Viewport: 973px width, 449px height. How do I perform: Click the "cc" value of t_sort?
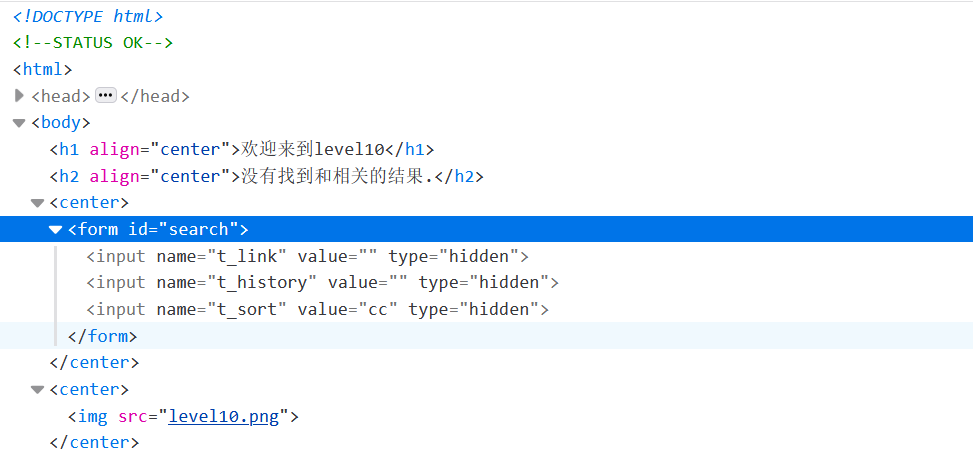[379, 309]
